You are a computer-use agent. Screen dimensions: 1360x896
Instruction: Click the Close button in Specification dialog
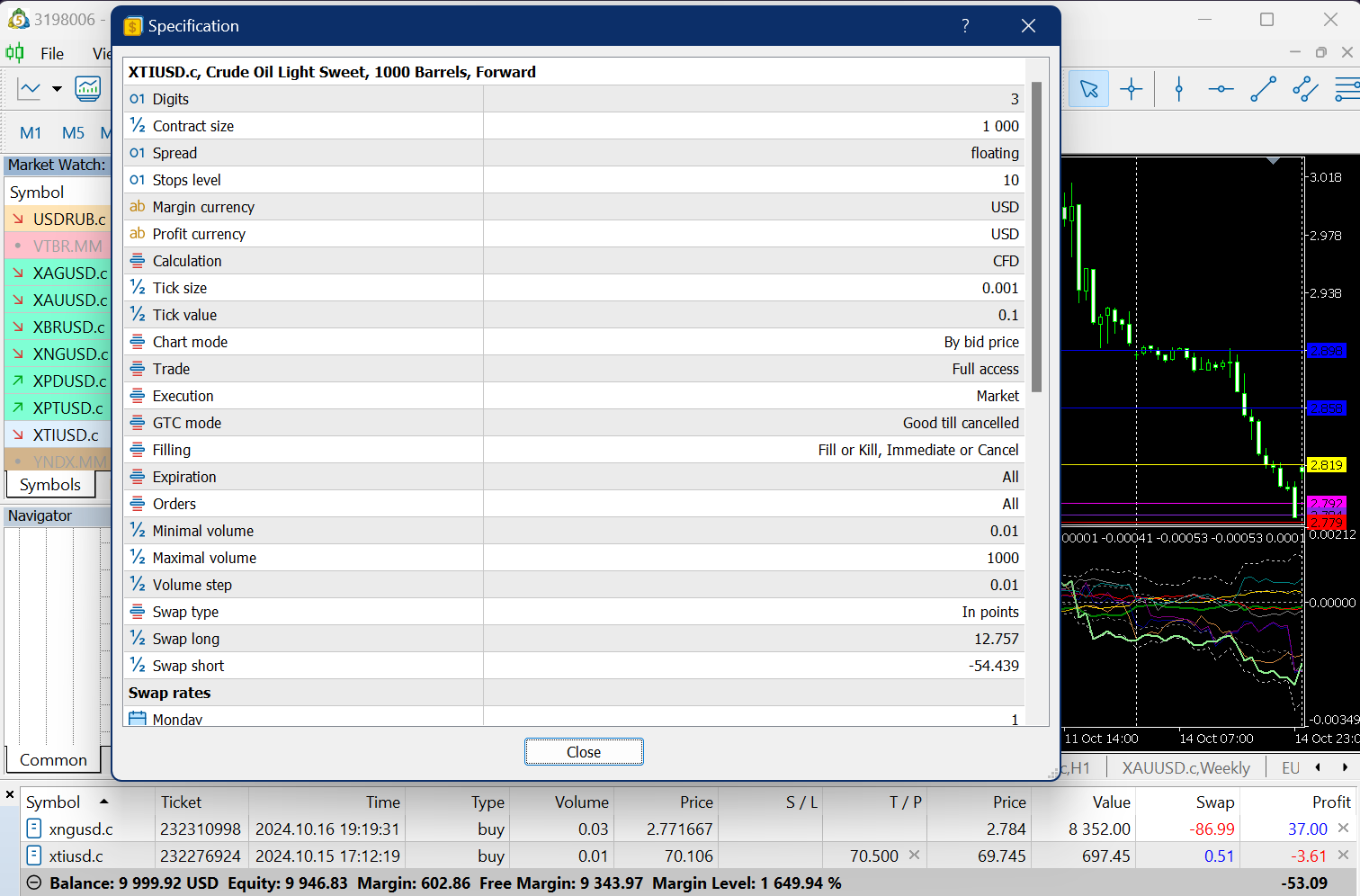pos(584,752)
